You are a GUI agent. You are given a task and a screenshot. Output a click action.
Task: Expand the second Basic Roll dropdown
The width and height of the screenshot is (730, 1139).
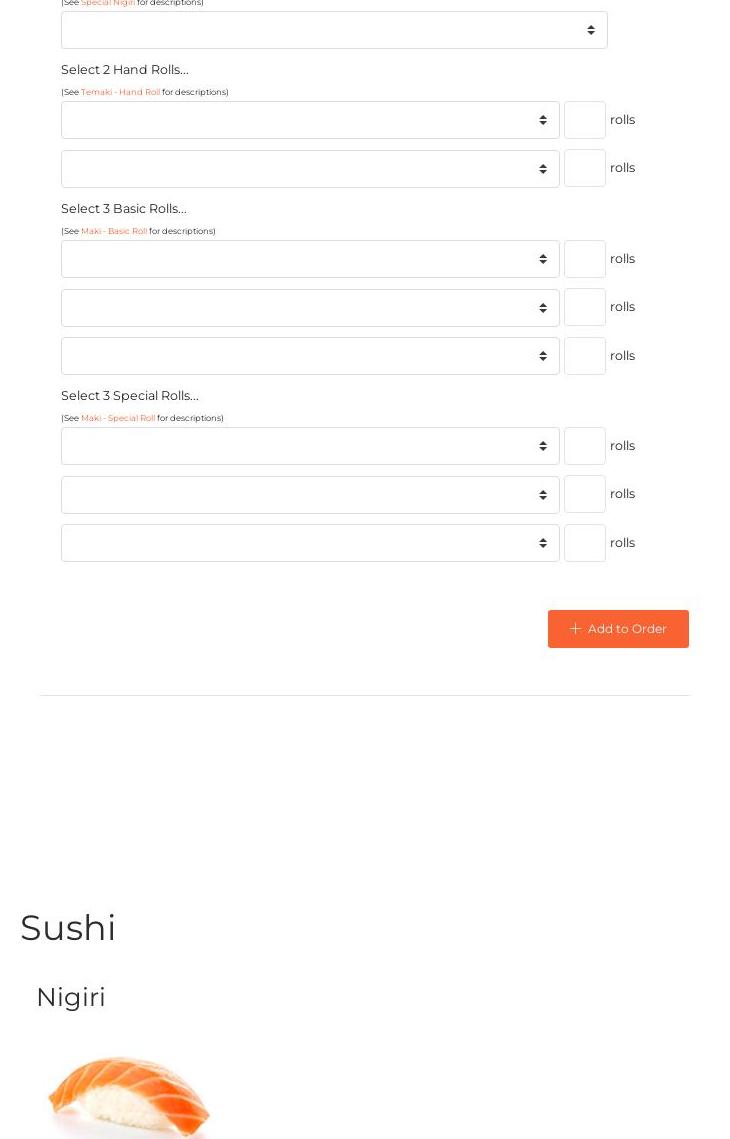(x=310, y=308)
